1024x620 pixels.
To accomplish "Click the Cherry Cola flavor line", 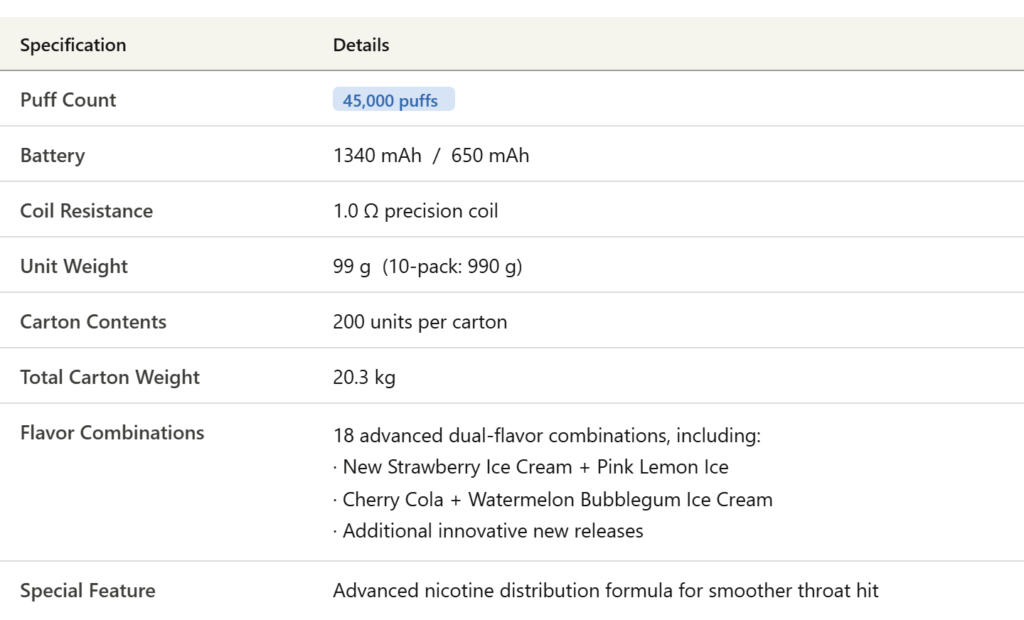I will [552, 500].
